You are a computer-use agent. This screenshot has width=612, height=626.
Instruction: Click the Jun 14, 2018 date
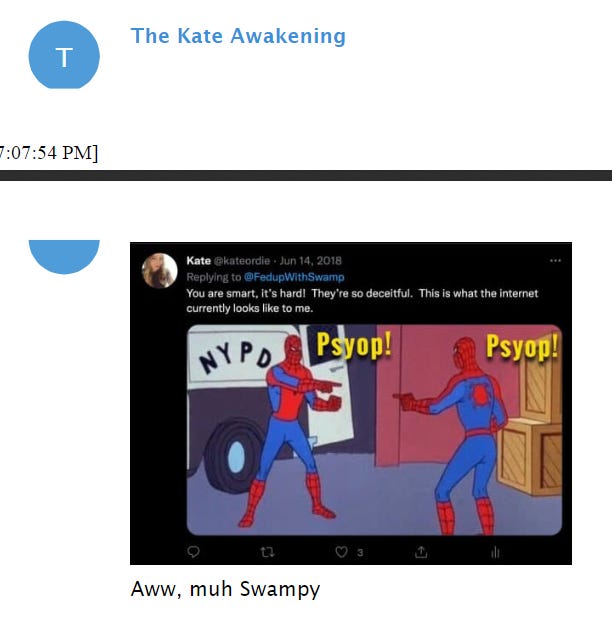[311, 261]
